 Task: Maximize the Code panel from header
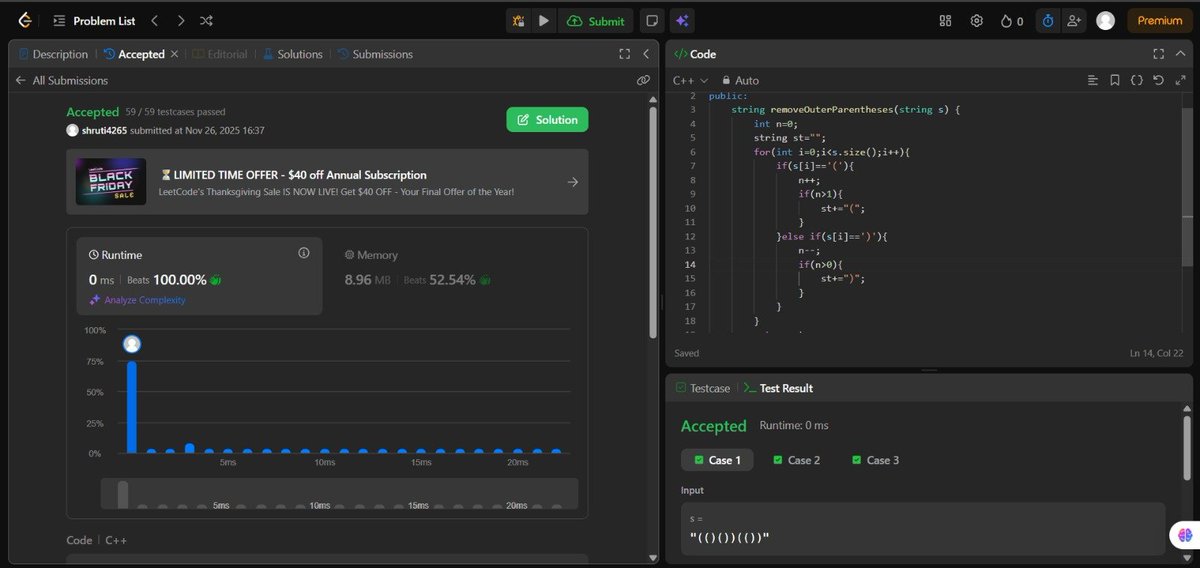pos(1157,54)
